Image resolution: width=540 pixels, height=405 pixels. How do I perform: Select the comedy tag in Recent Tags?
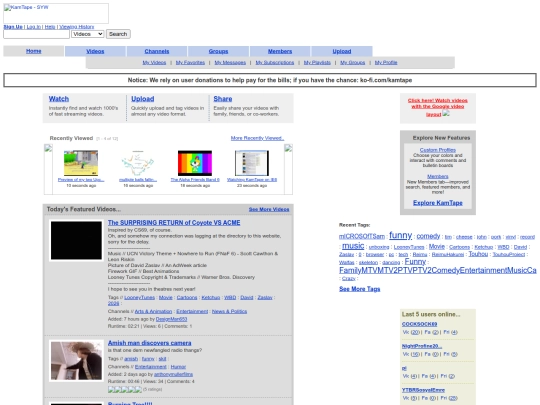pyautogui.click(x=428, y=236)
